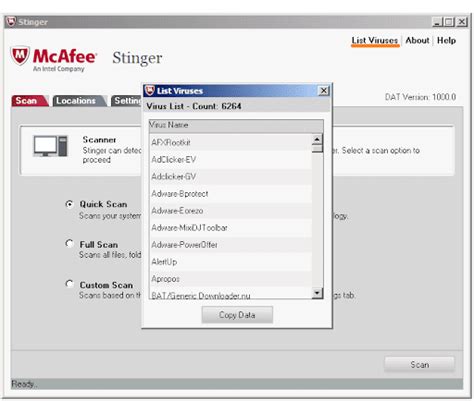Click the Copy Data button
The width and height of the screenshot is (474, 401).
237,315
